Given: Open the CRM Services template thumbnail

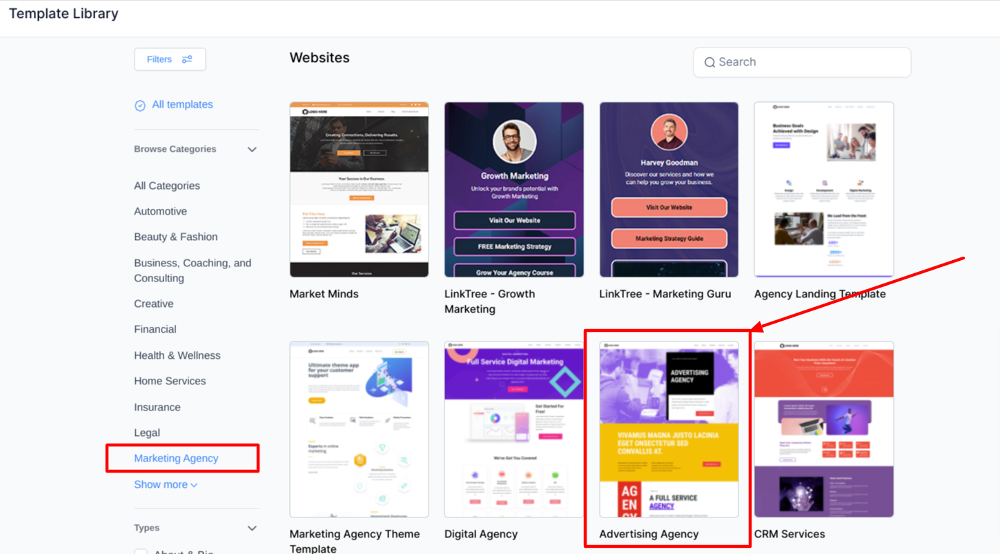Looking at the screenshot, I should [824, 429].
